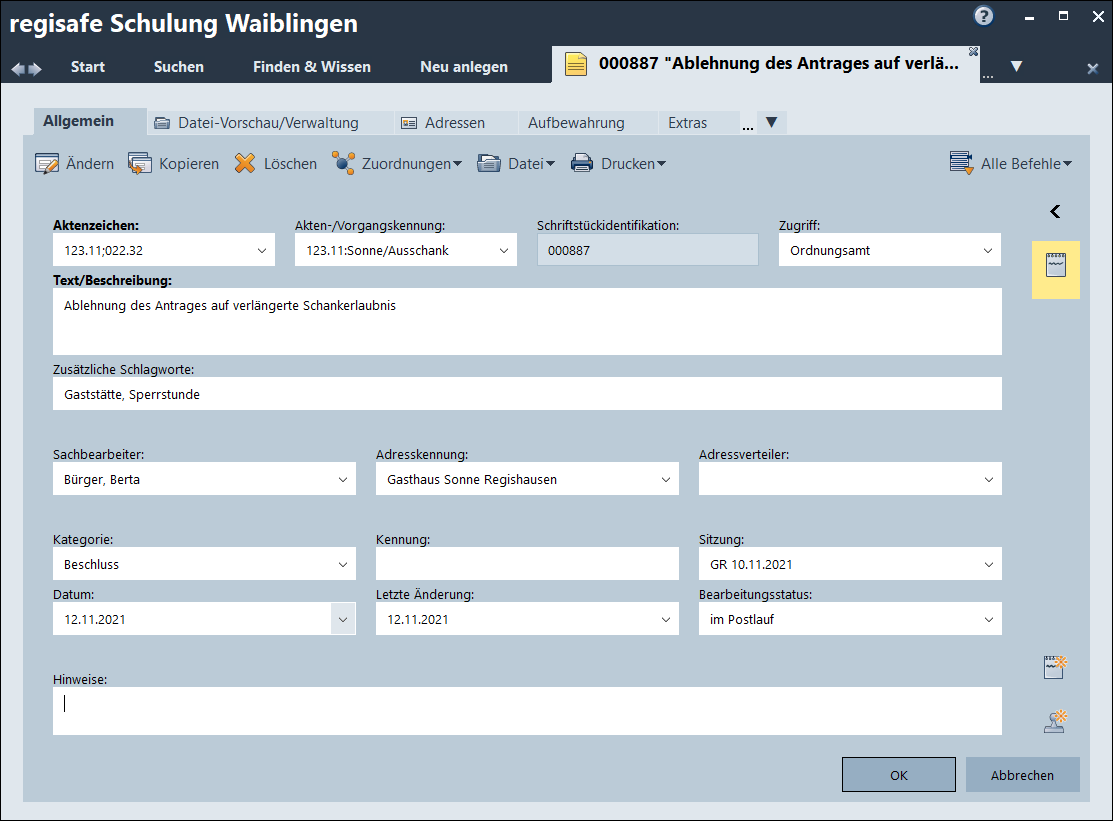Click the Kopieren copy icon
Viewport: 1113px width, 821px height.
tap(140, 164)
